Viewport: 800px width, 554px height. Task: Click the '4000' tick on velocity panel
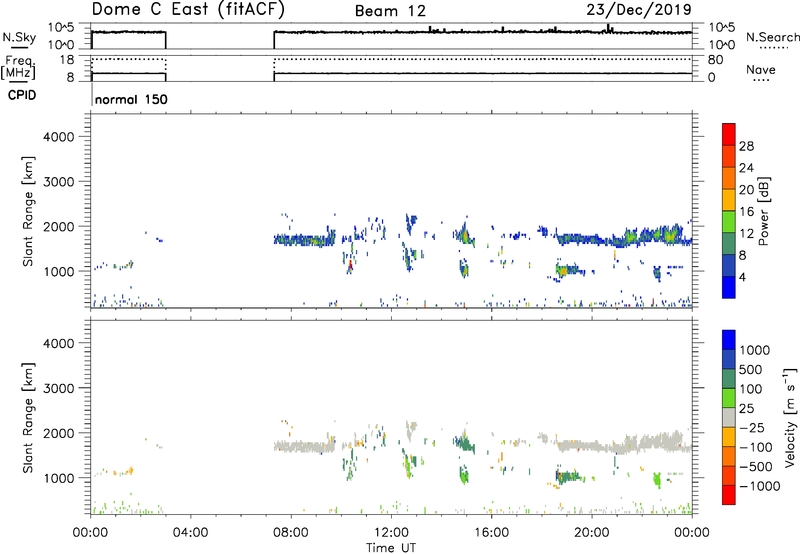[x=58, y=343]
